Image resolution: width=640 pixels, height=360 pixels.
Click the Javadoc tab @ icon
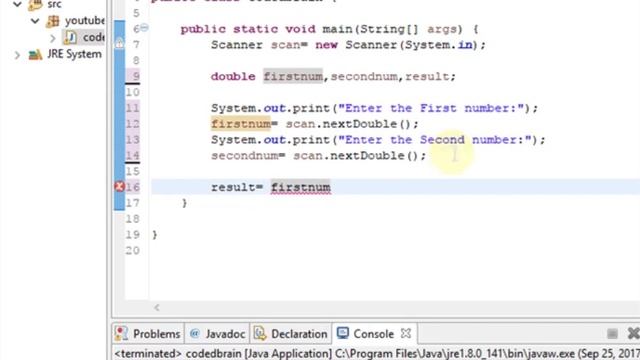tap(195, 333)
